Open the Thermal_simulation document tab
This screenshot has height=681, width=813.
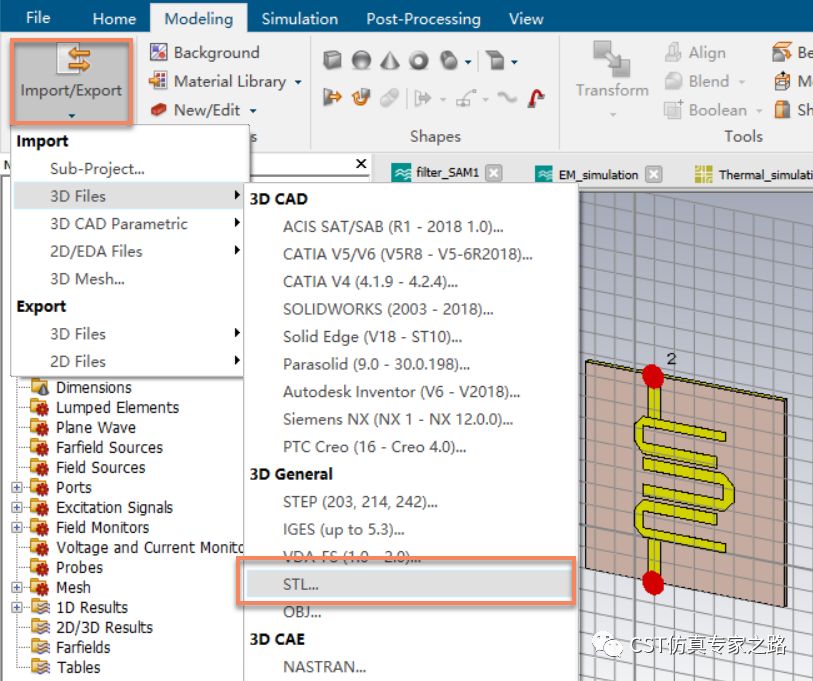(x=753, y=175)
